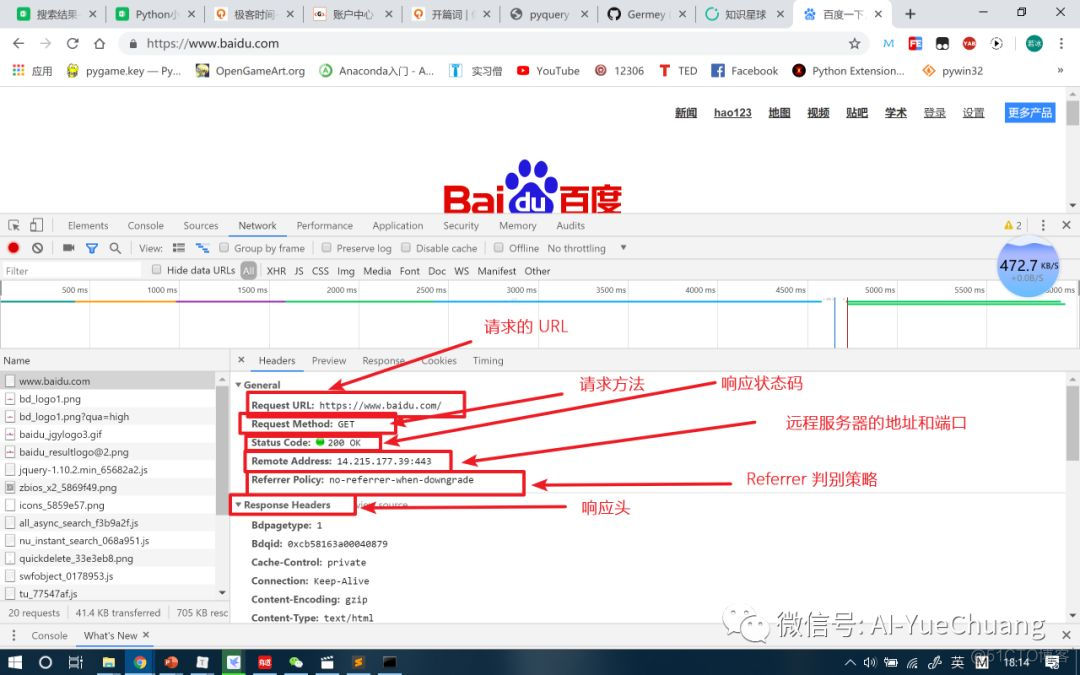Open a new browser tab

910,14
